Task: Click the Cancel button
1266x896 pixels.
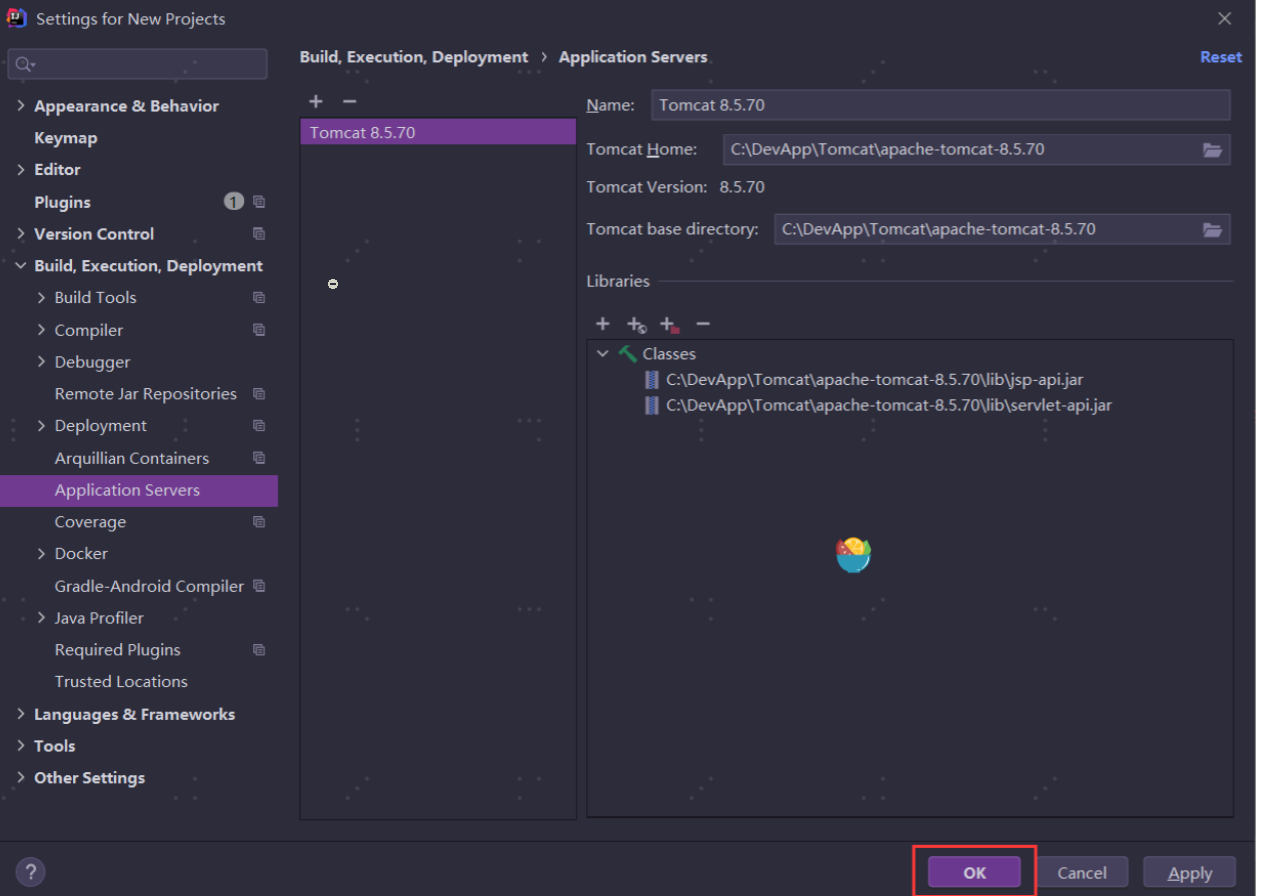Action: click(x=1082, y=872)
